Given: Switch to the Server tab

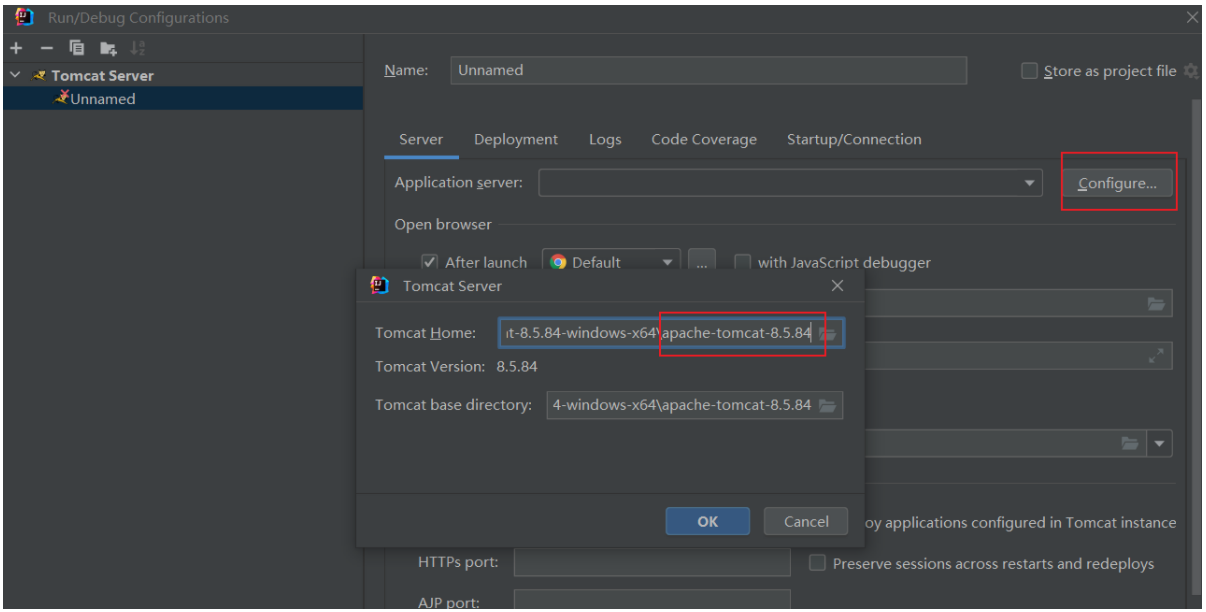Looking at the screenshot, I should coord(421,139).
